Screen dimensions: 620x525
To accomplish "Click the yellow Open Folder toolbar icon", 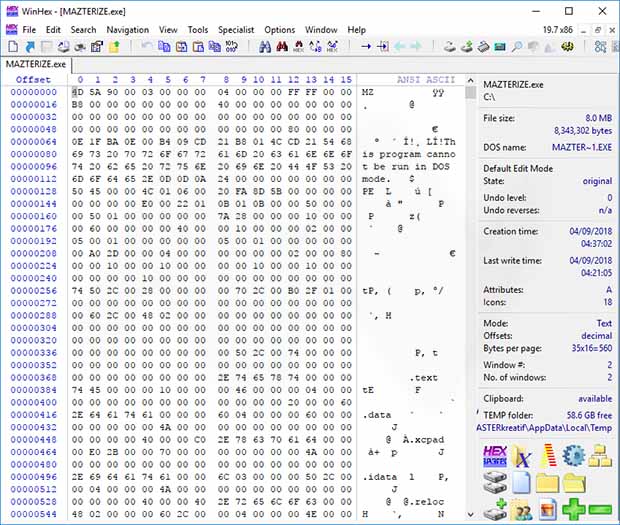I will 114,47.
